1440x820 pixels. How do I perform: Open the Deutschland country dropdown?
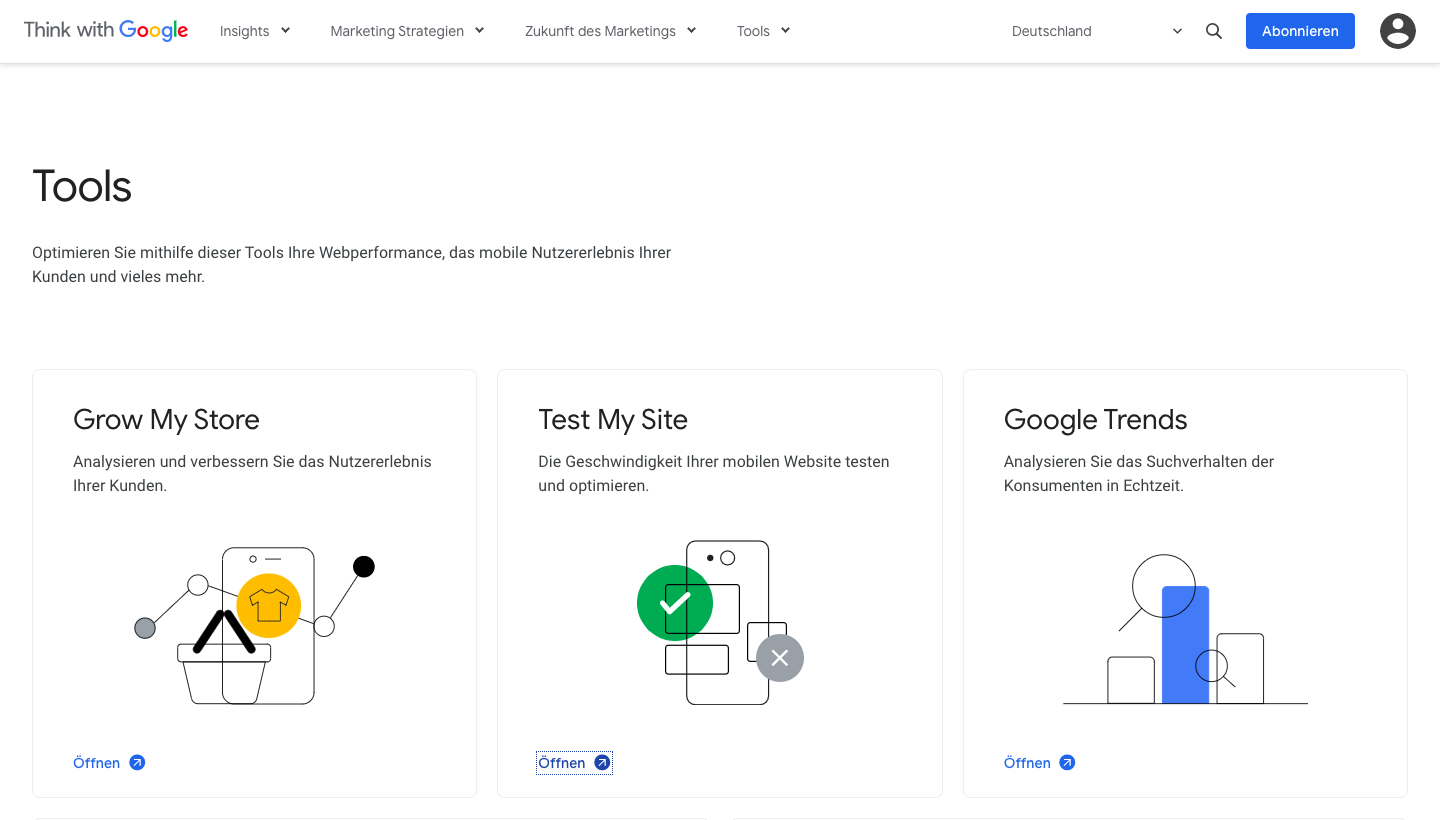(x=1097, y=31)
